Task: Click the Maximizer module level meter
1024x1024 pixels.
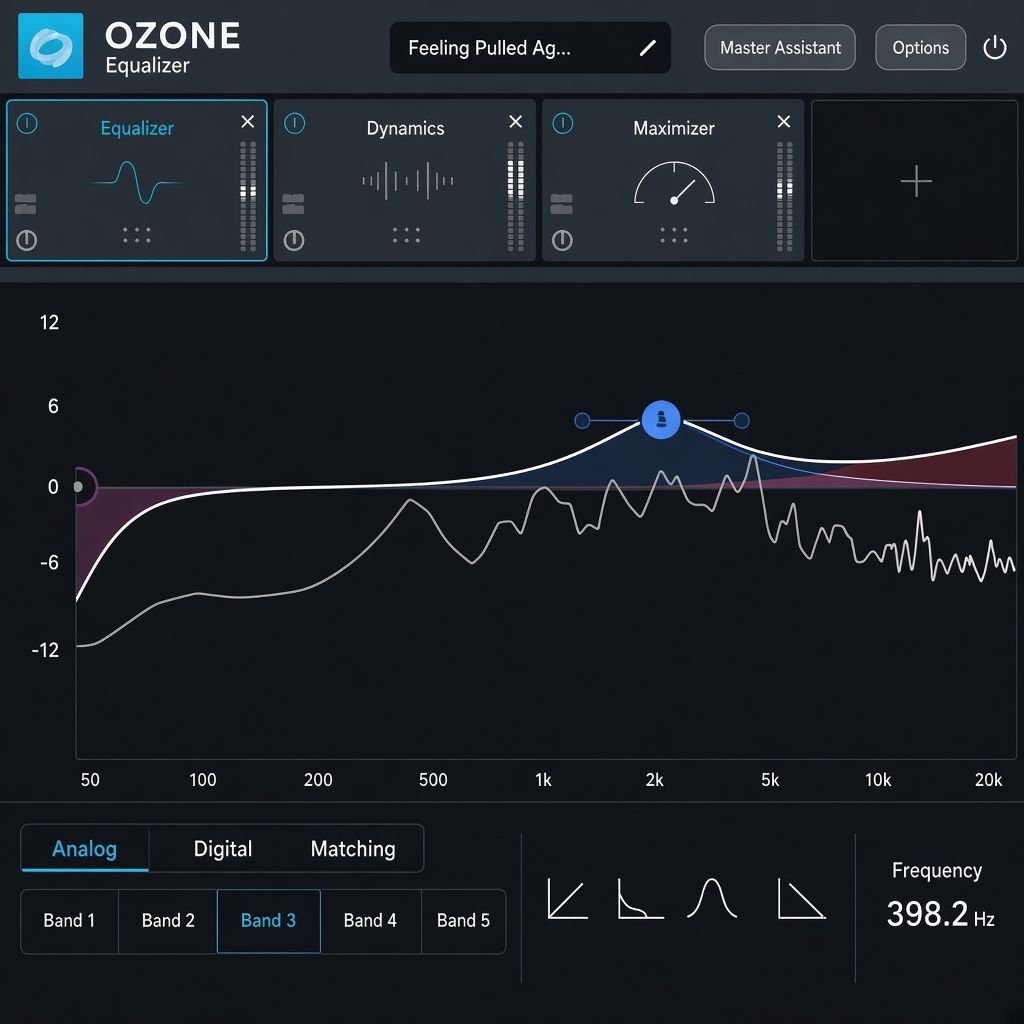Action: [784, 196]
